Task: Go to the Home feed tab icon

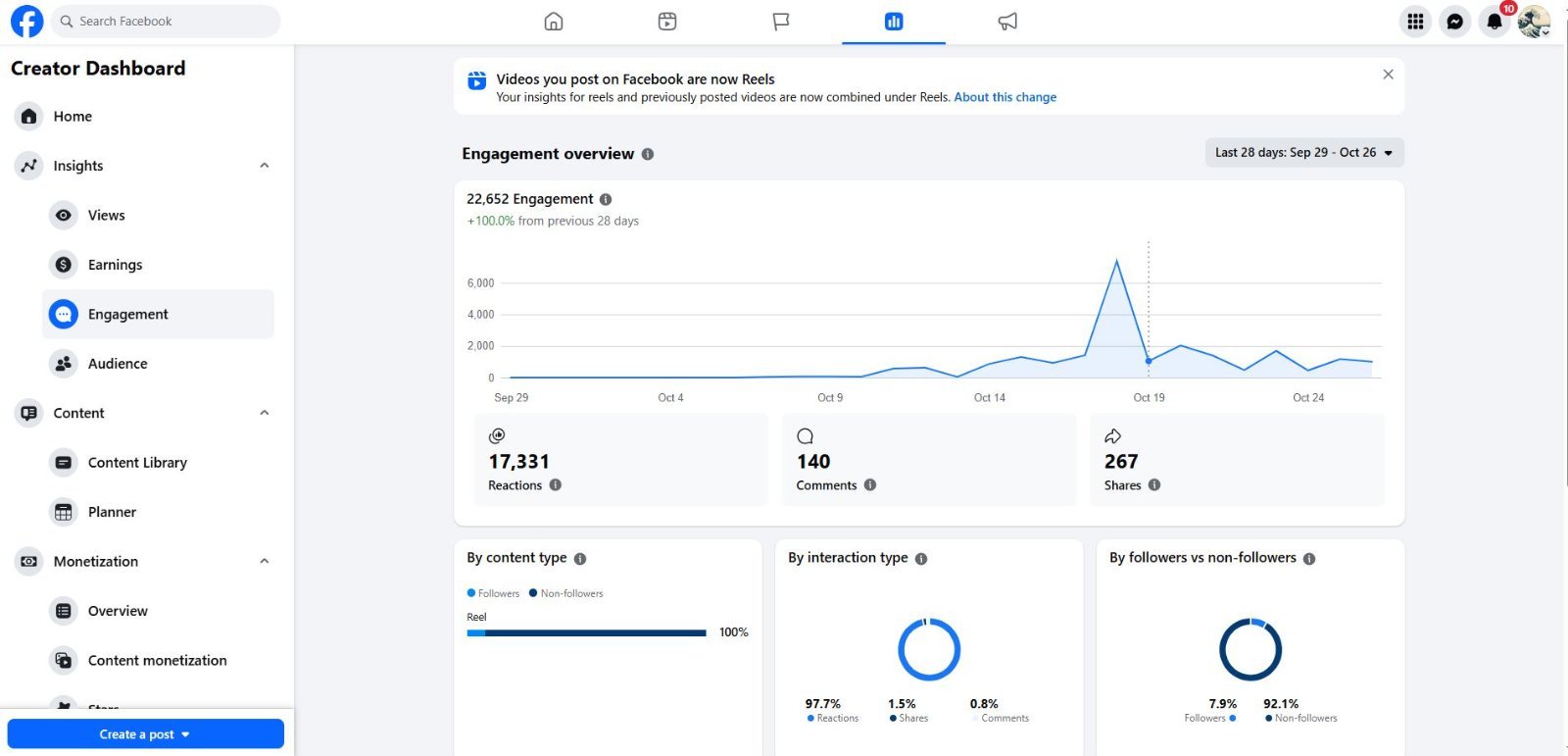Action: point(554,22)
